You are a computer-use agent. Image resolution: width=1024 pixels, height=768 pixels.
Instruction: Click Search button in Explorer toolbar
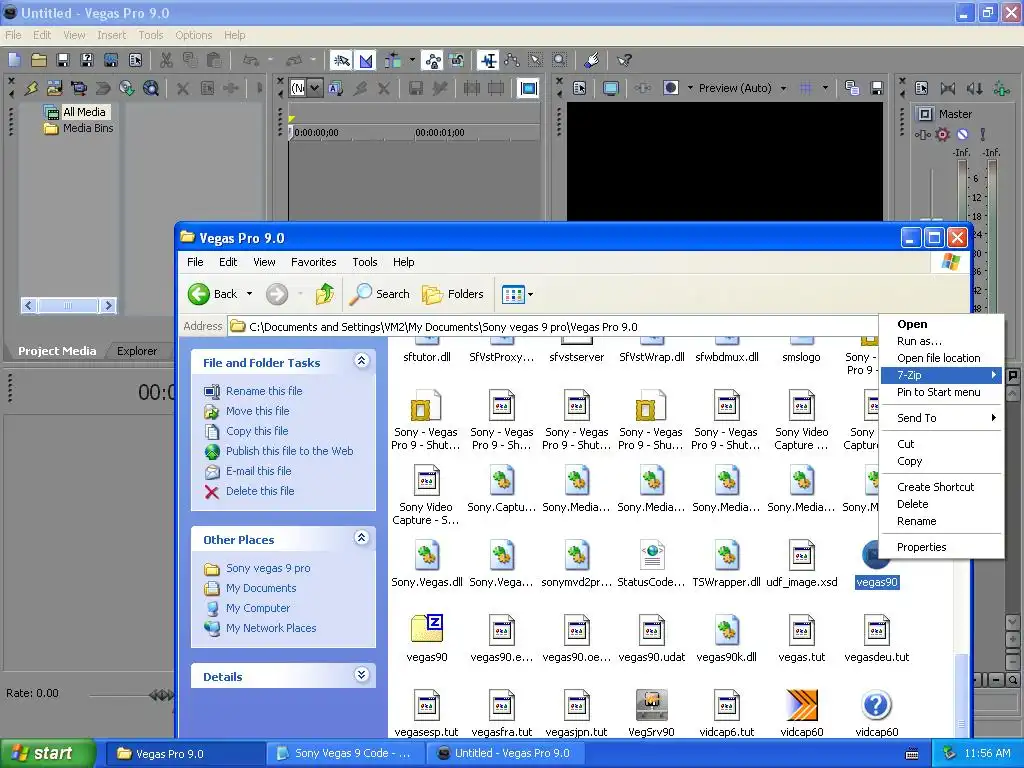coord(379,295)
